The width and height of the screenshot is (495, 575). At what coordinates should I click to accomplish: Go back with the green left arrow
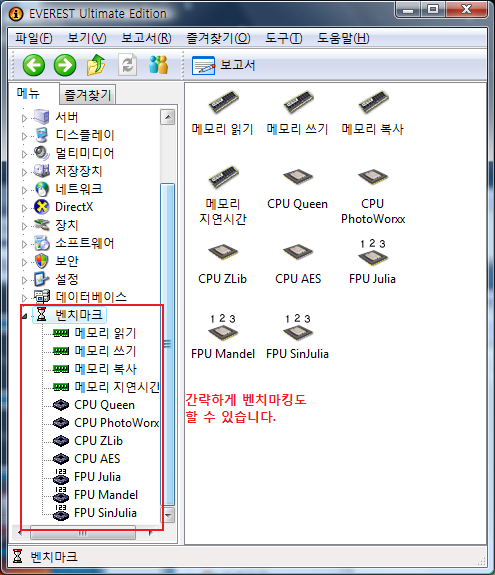click(34, 65)
